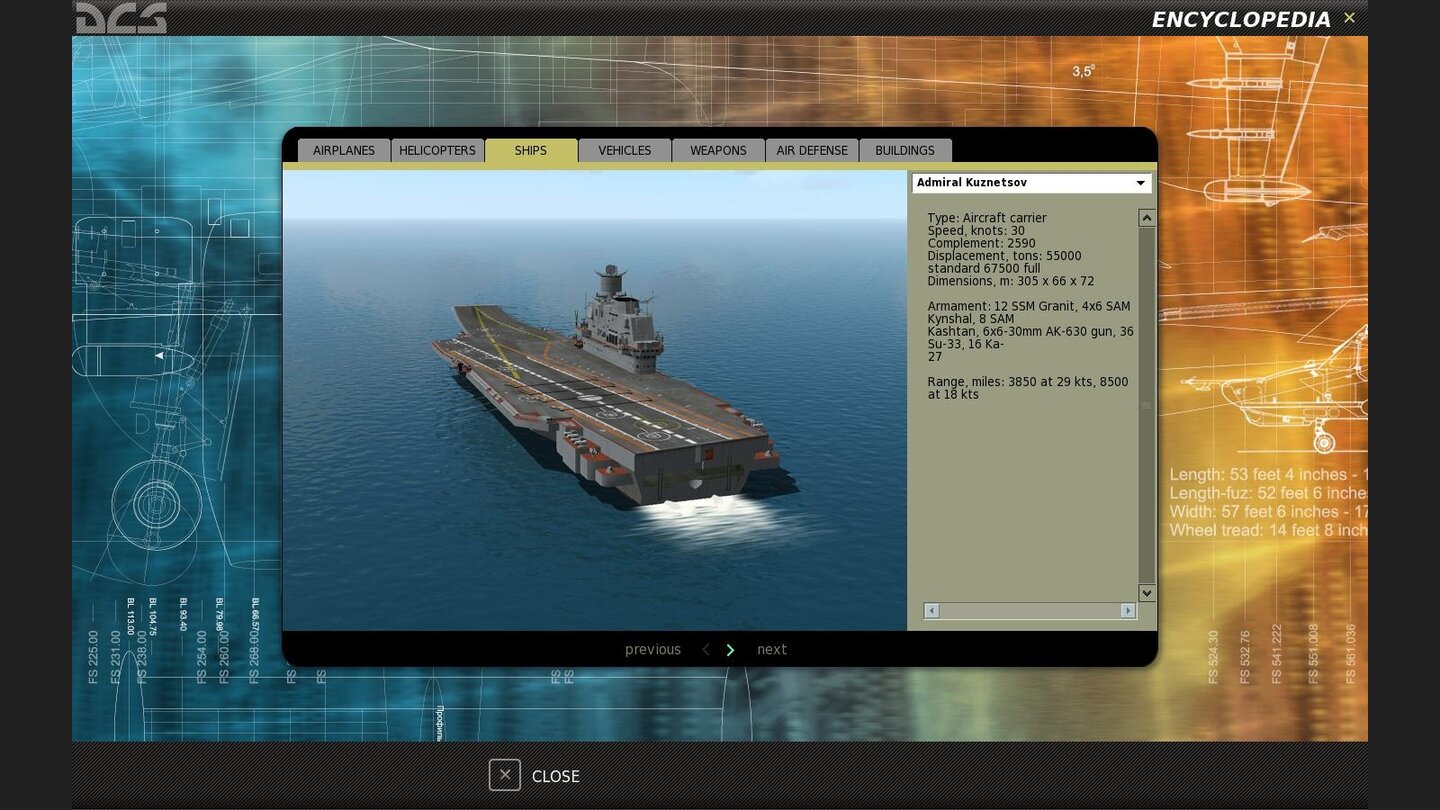Go to the Vehicles tab

625,151
